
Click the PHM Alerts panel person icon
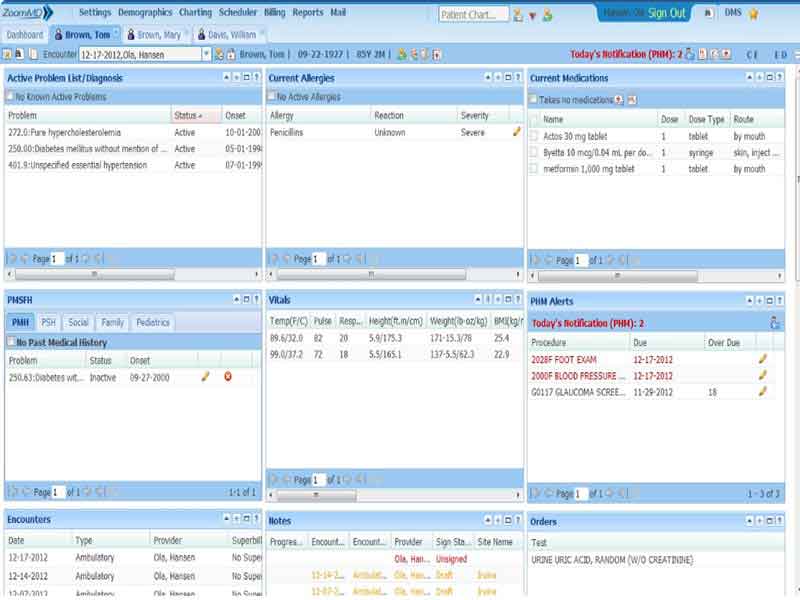(x=774, y=323)
